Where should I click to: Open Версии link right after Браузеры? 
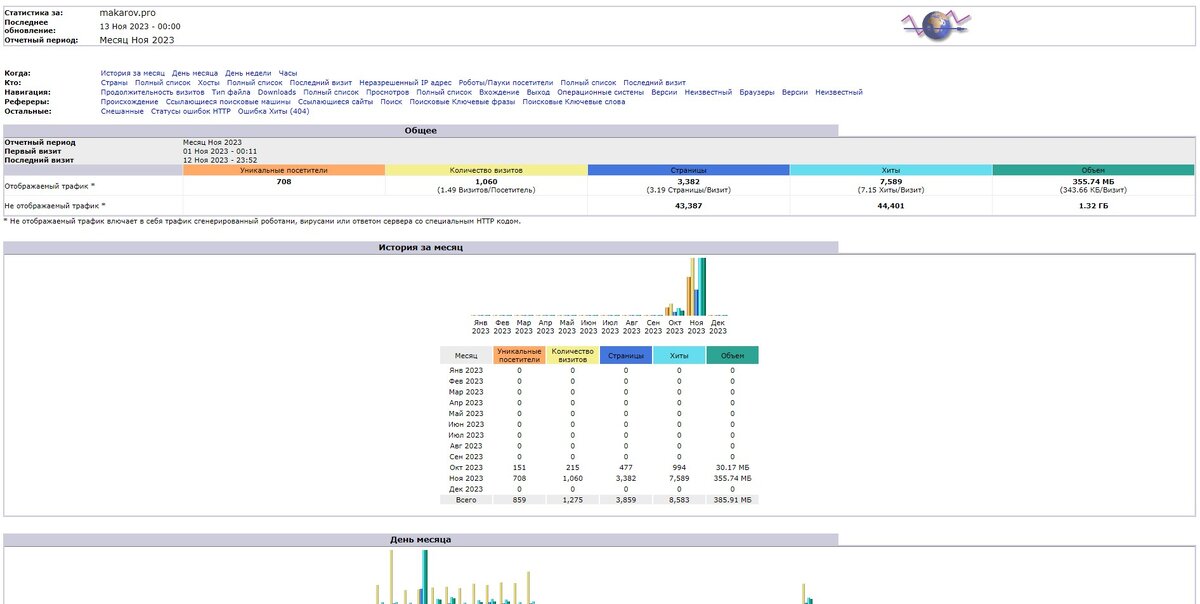(x=795, y=92)
